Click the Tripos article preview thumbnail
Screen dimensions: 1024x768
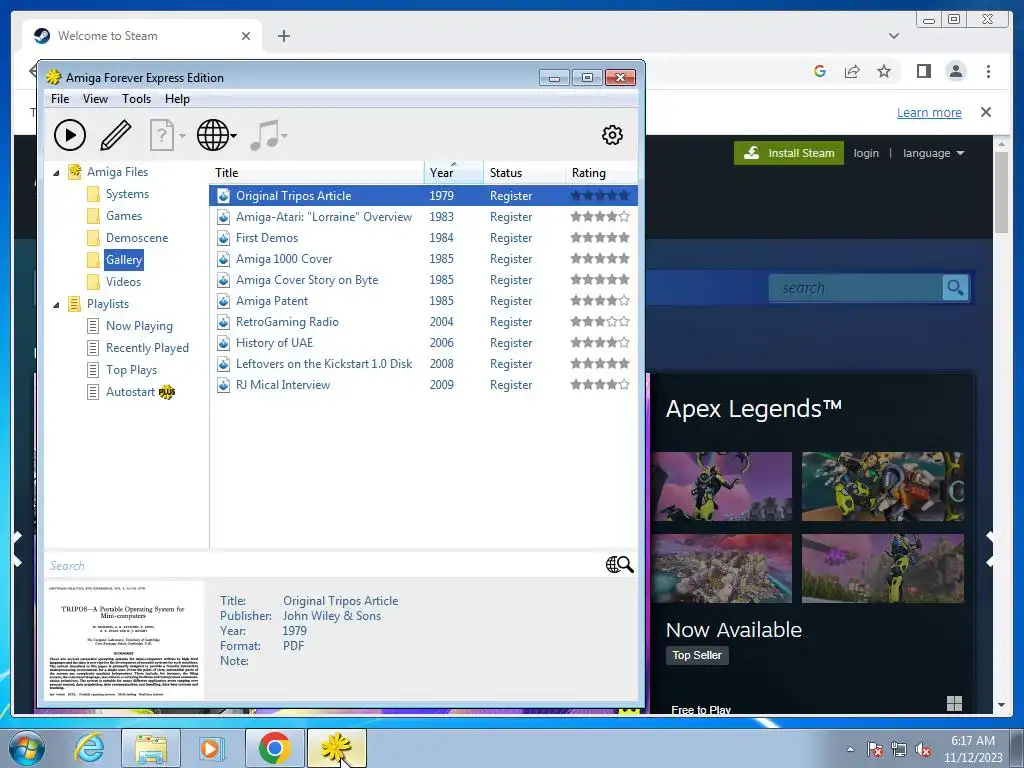pos(124,640)
